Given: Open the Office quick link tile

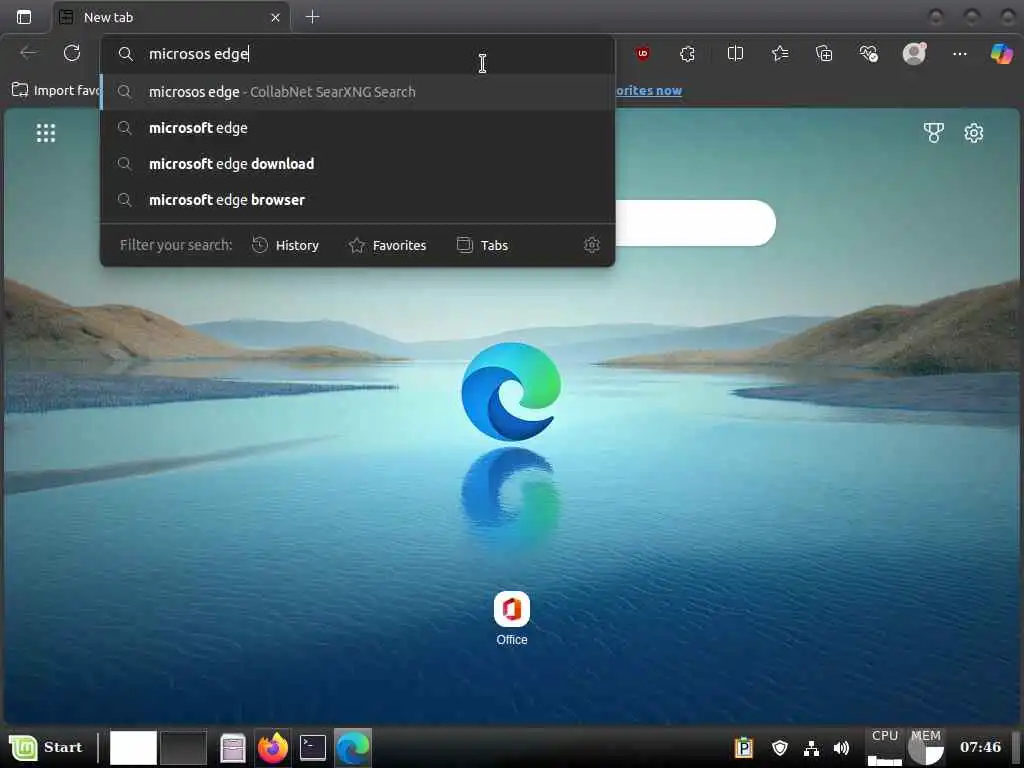Looking at the screenshot, I should click(x=512, y=618).
